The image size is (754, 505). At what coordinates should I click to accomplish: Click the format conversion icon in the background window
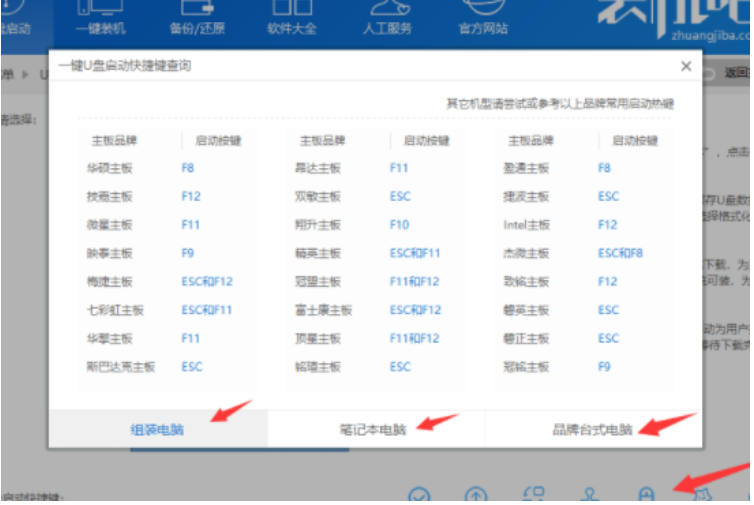(533, 495)
